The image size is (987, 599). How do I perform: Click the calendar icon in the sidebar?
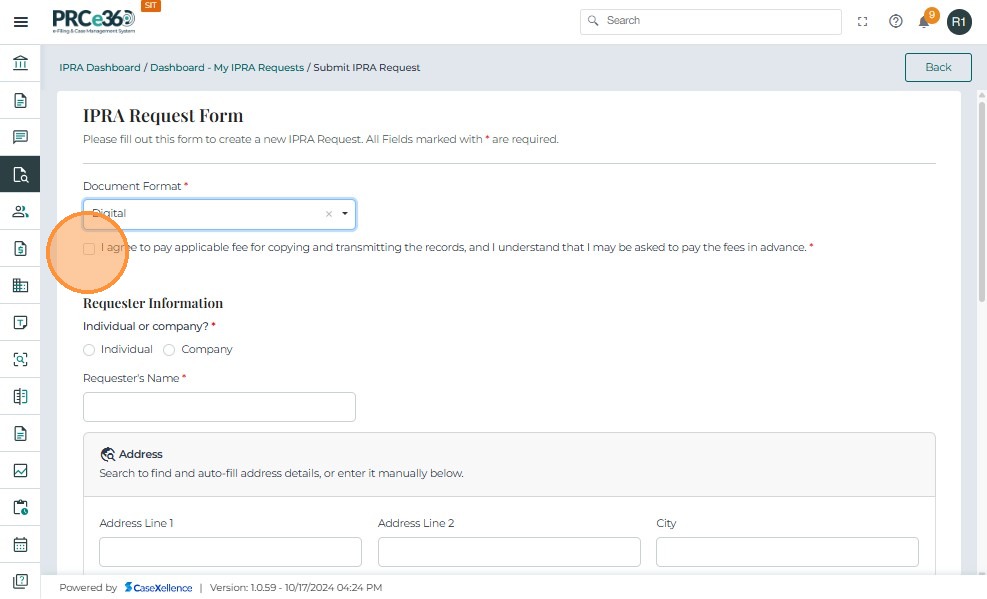click(20, 545)
